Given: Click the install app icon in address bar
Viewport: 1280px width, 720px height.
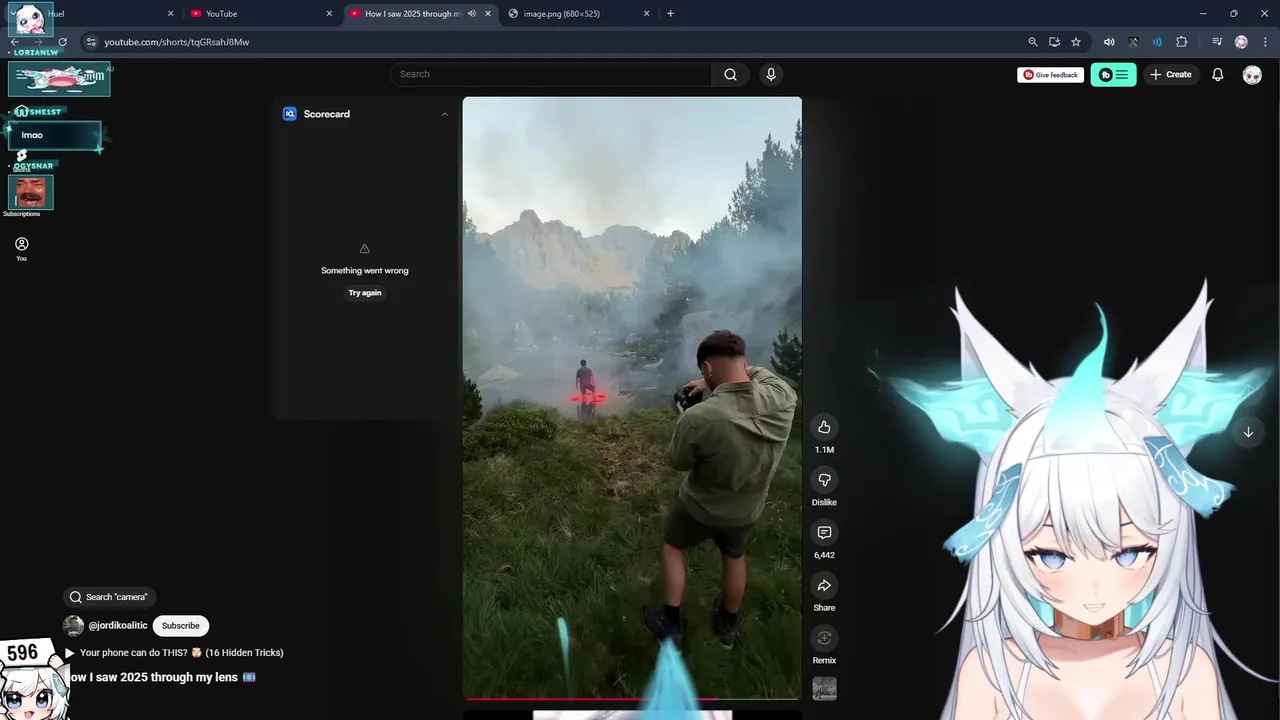Looking at the screenshot, I should 1054,42.
